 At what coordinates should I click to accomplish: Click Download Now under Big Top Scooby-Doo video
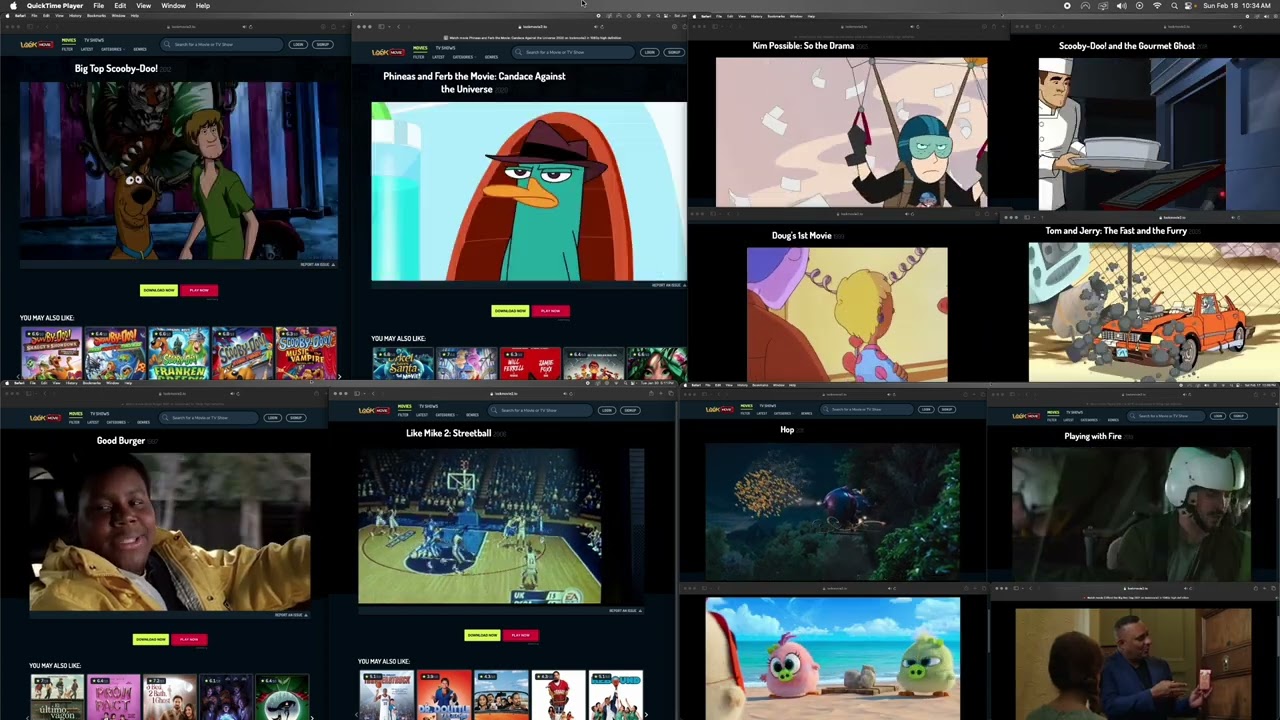point(158,290)
